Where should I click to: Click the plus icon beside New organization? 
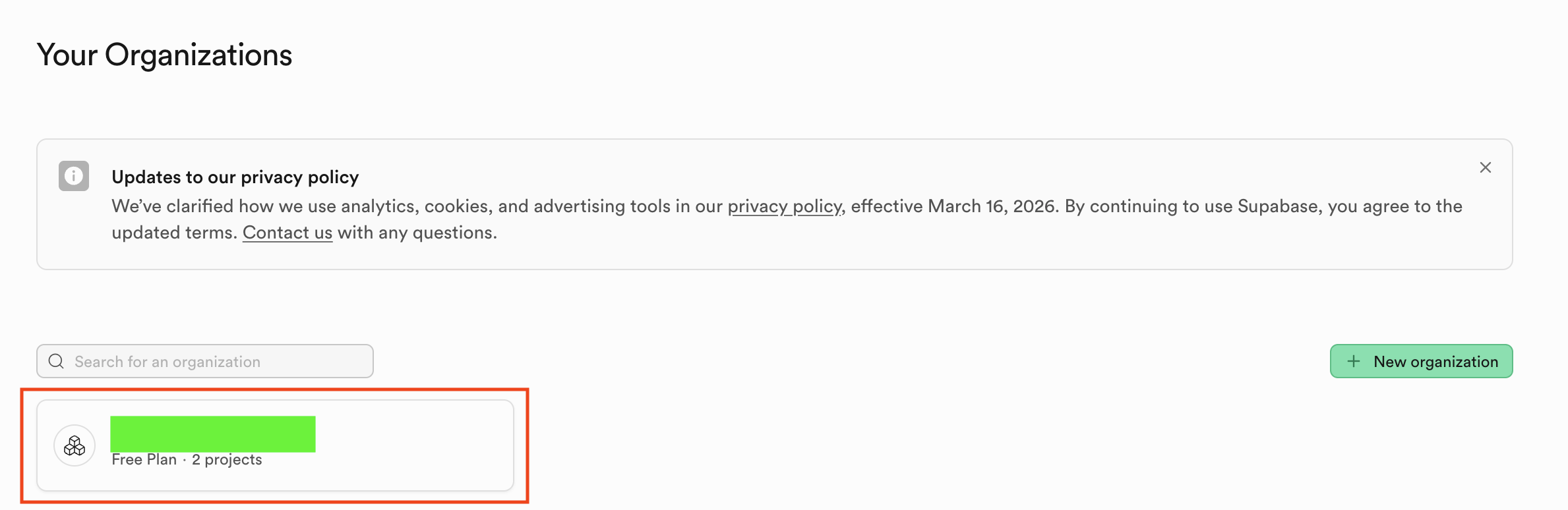click(x=1354, y=361)
